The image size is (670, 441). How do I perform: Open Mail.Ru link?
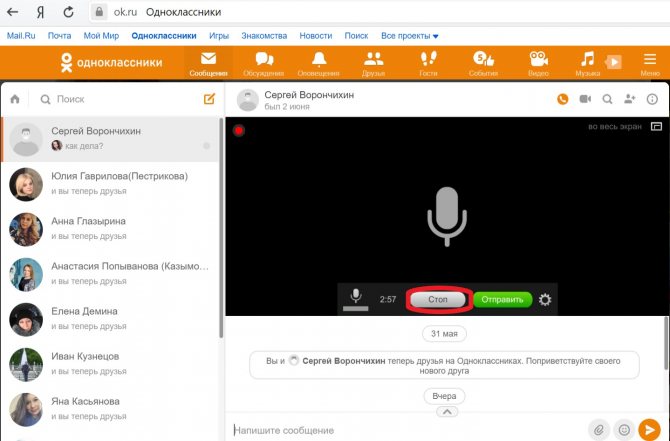click(x=21, y=36)
